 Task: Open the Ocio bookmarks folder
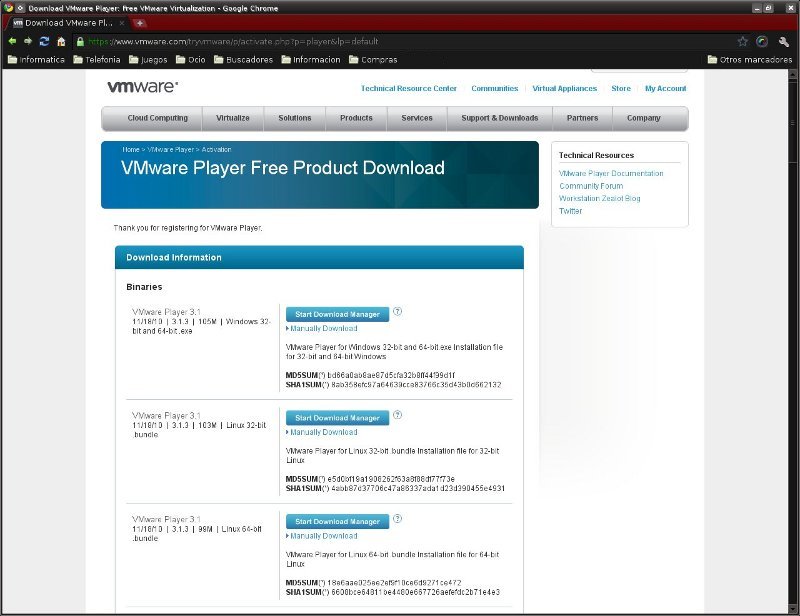(x=190, y=60)
